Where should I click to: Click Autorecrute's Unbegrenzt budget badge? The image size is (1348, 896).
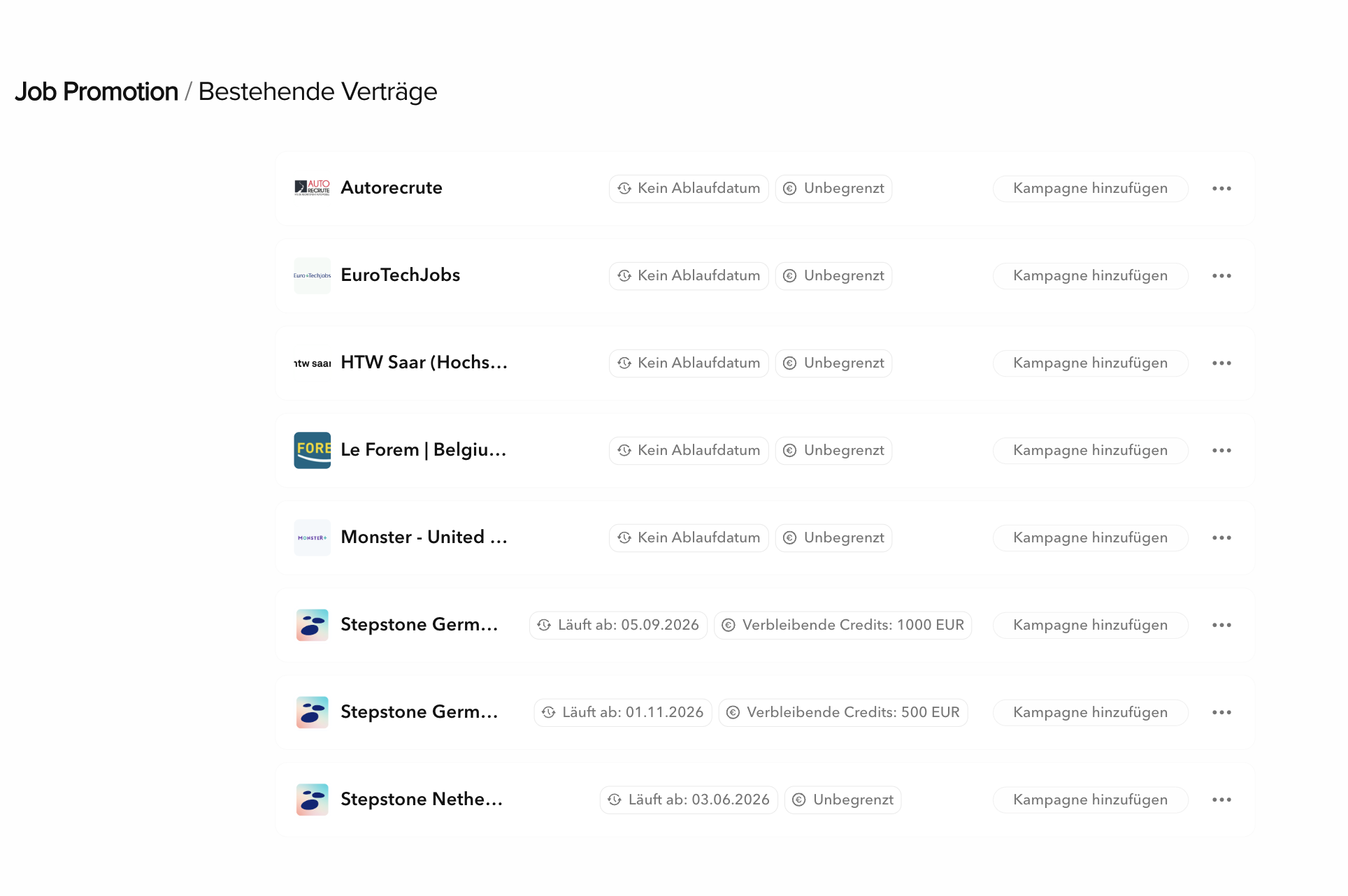pos(833,189)
